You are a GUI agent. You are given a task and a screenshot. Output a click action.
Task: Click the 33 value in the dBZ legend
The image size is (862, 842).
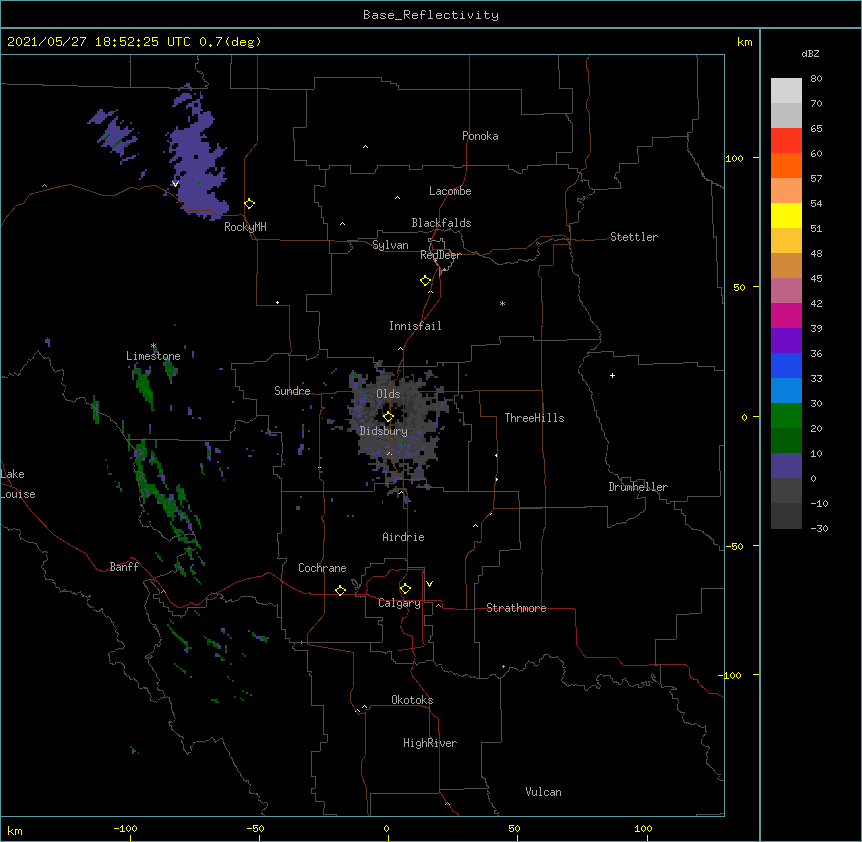[x=816, y=378]
